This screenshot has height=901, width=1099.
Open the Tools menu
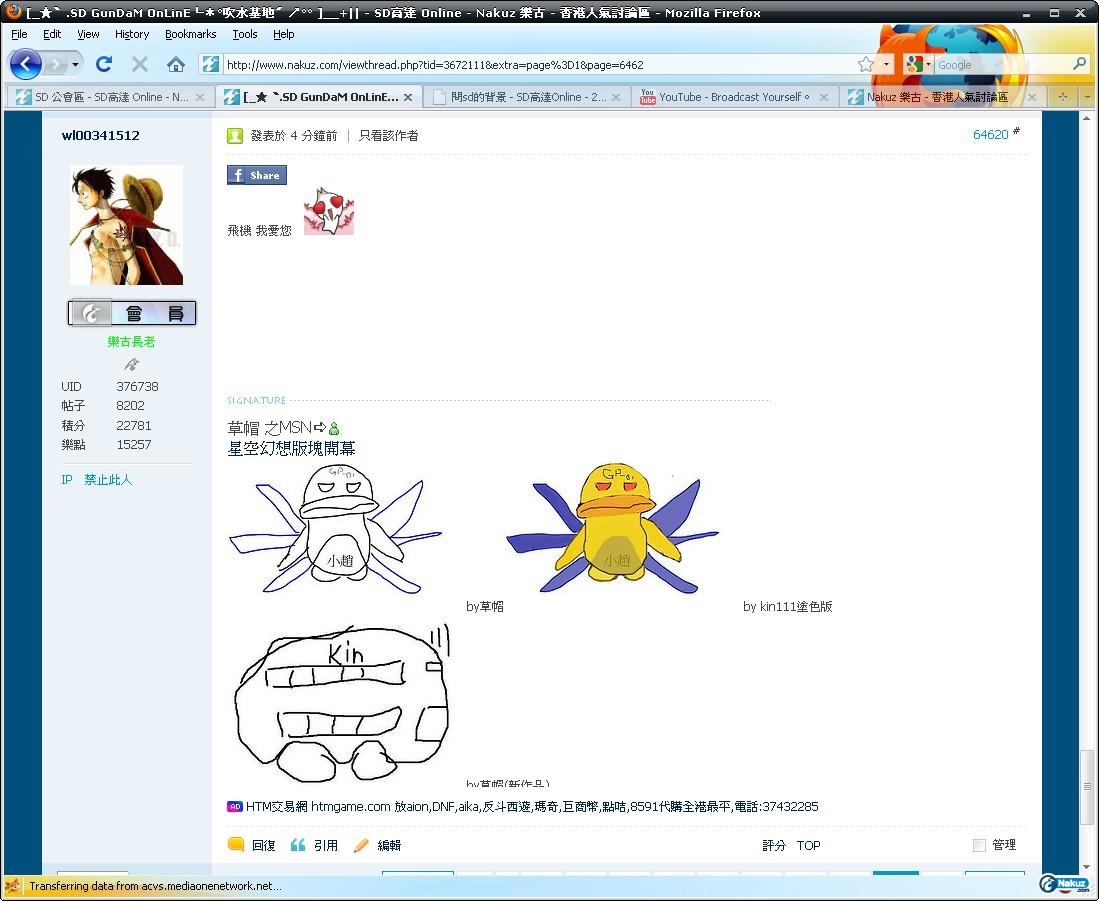(245, 34)
